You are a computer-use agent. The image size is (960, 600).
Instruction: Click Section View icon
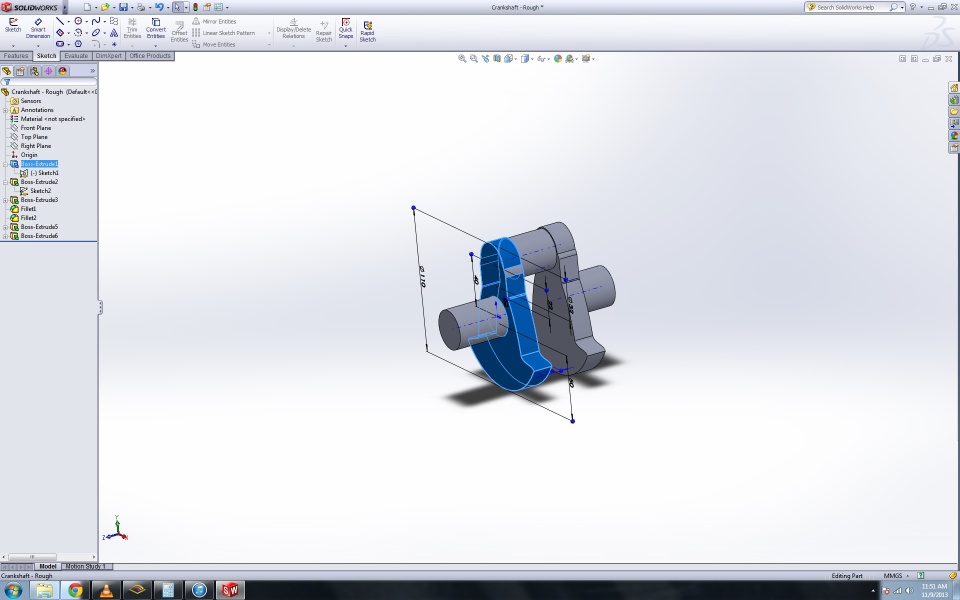pos(497,59)
